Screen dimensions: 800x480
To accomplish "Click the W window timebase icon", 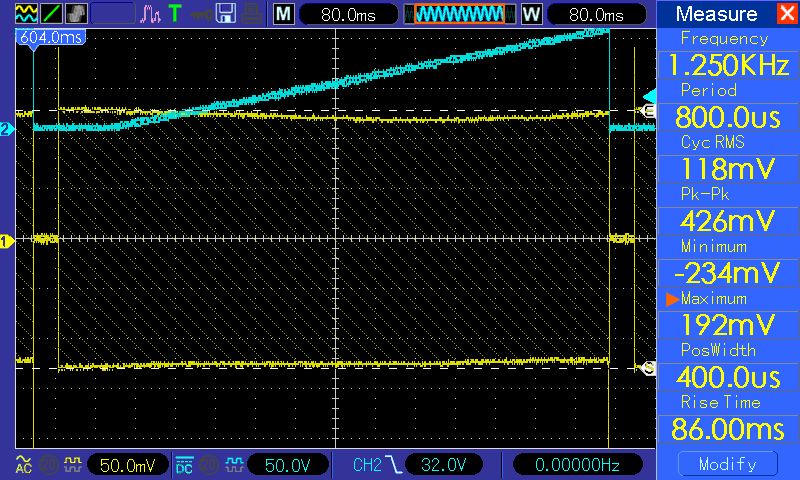I will 530,14.
